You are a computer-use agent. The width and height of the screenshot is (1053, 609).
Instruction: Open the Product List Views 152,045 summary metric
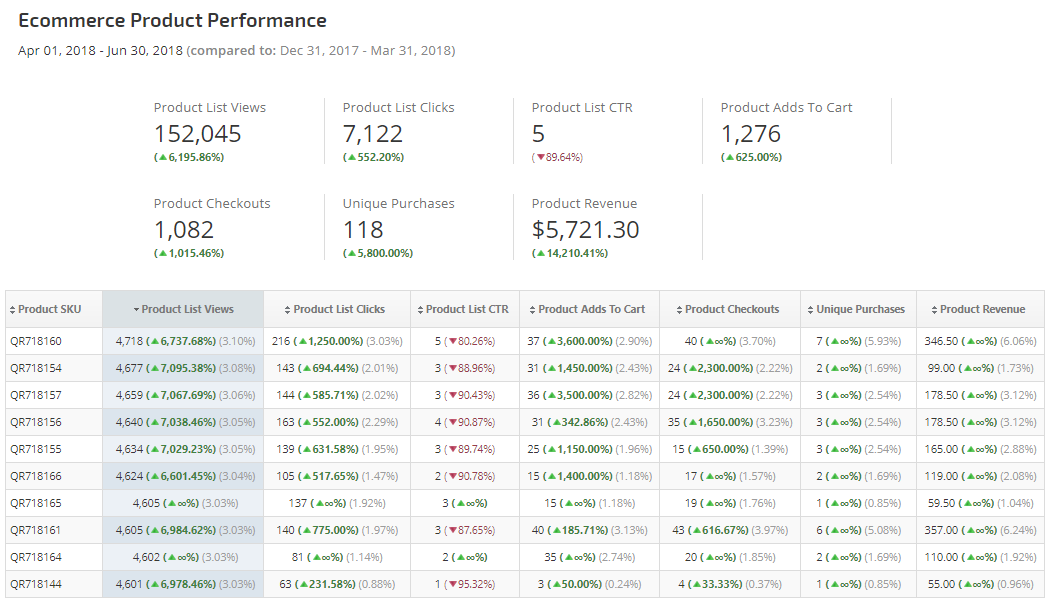pyautogui.click(x=198, y=134)
